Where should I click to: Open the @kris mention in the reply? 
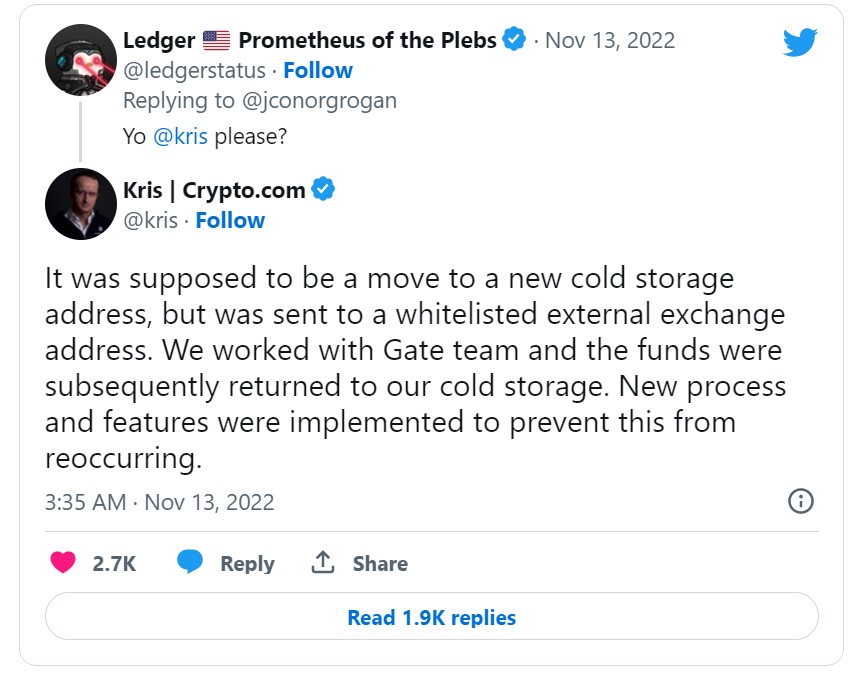point(180,136)
